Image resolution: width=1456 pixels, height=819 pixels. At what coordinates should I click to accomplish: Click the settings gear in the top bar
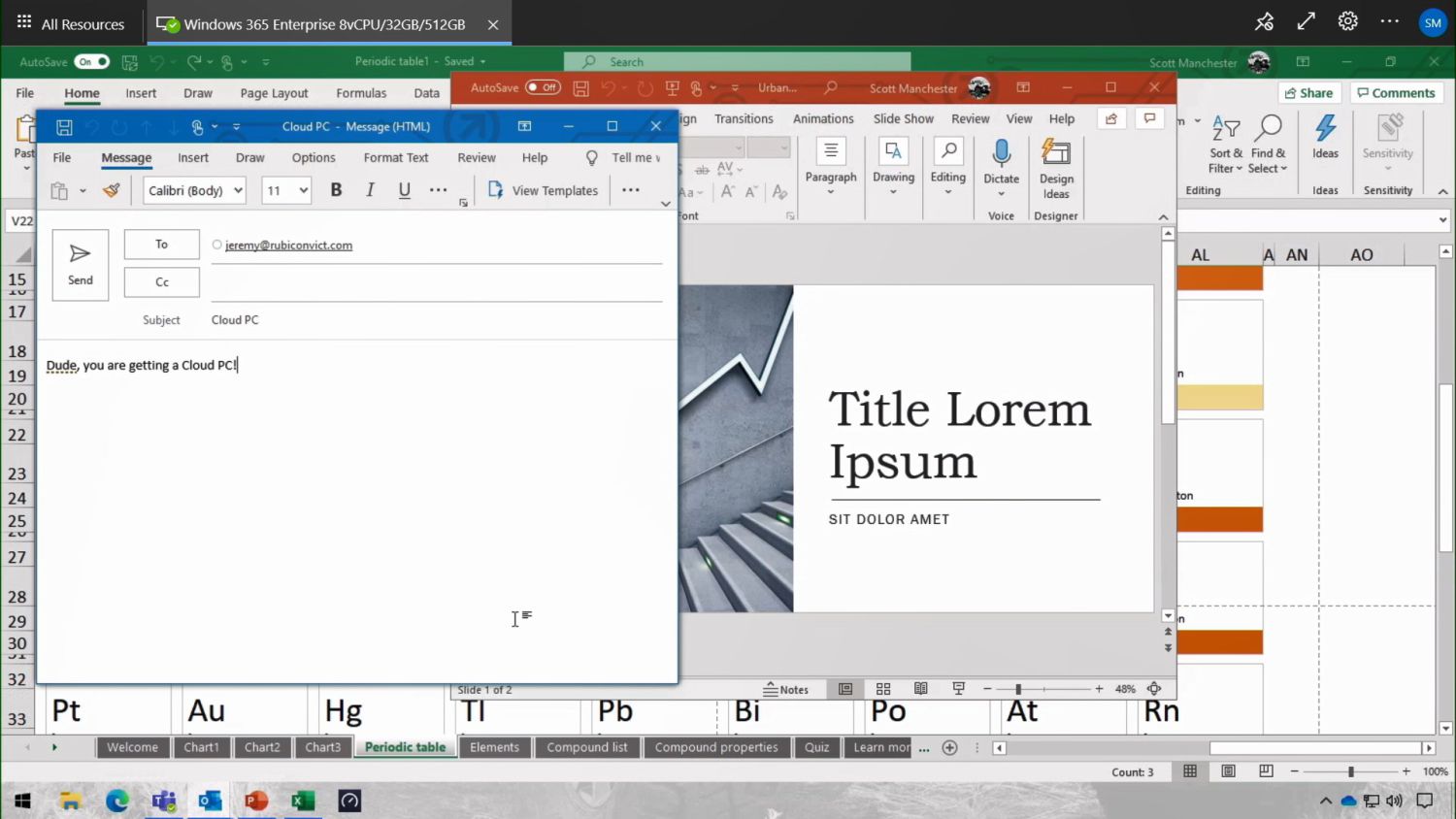[x=1347, y=21]
